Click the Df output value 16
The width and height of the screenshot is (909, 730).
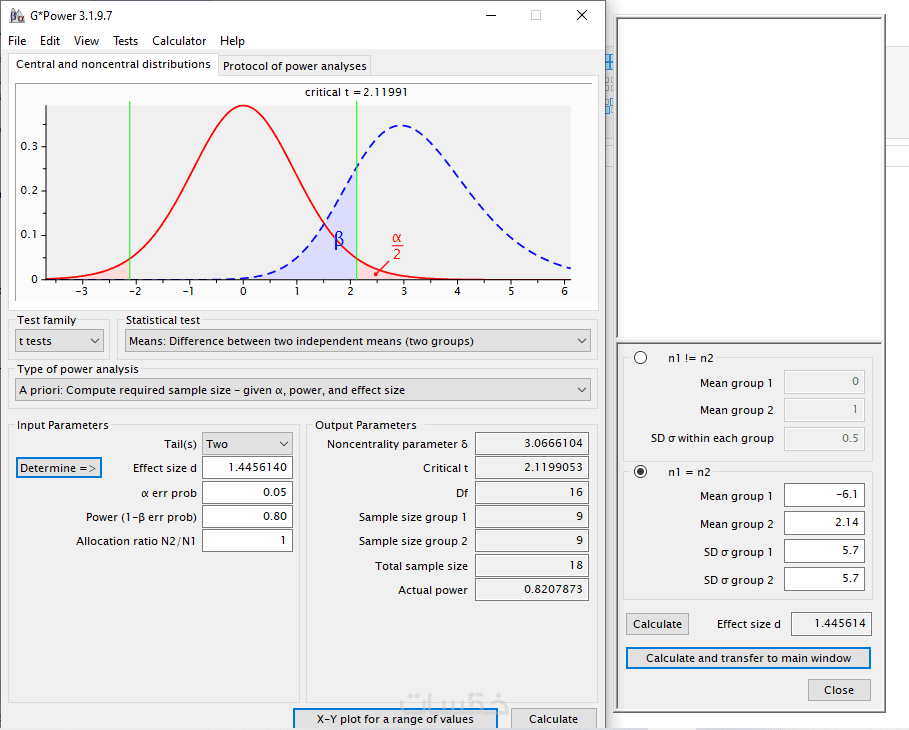tap(532, 492)
